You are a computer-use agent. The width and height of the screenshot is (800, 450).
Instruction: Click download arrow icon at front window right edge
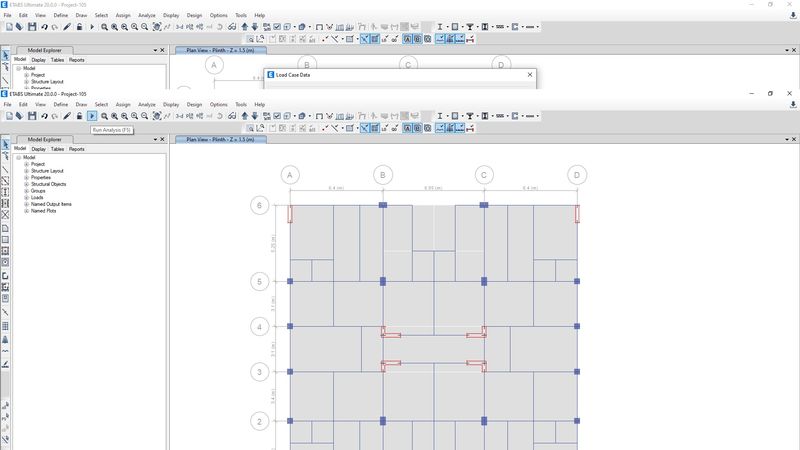coord(793,105)
